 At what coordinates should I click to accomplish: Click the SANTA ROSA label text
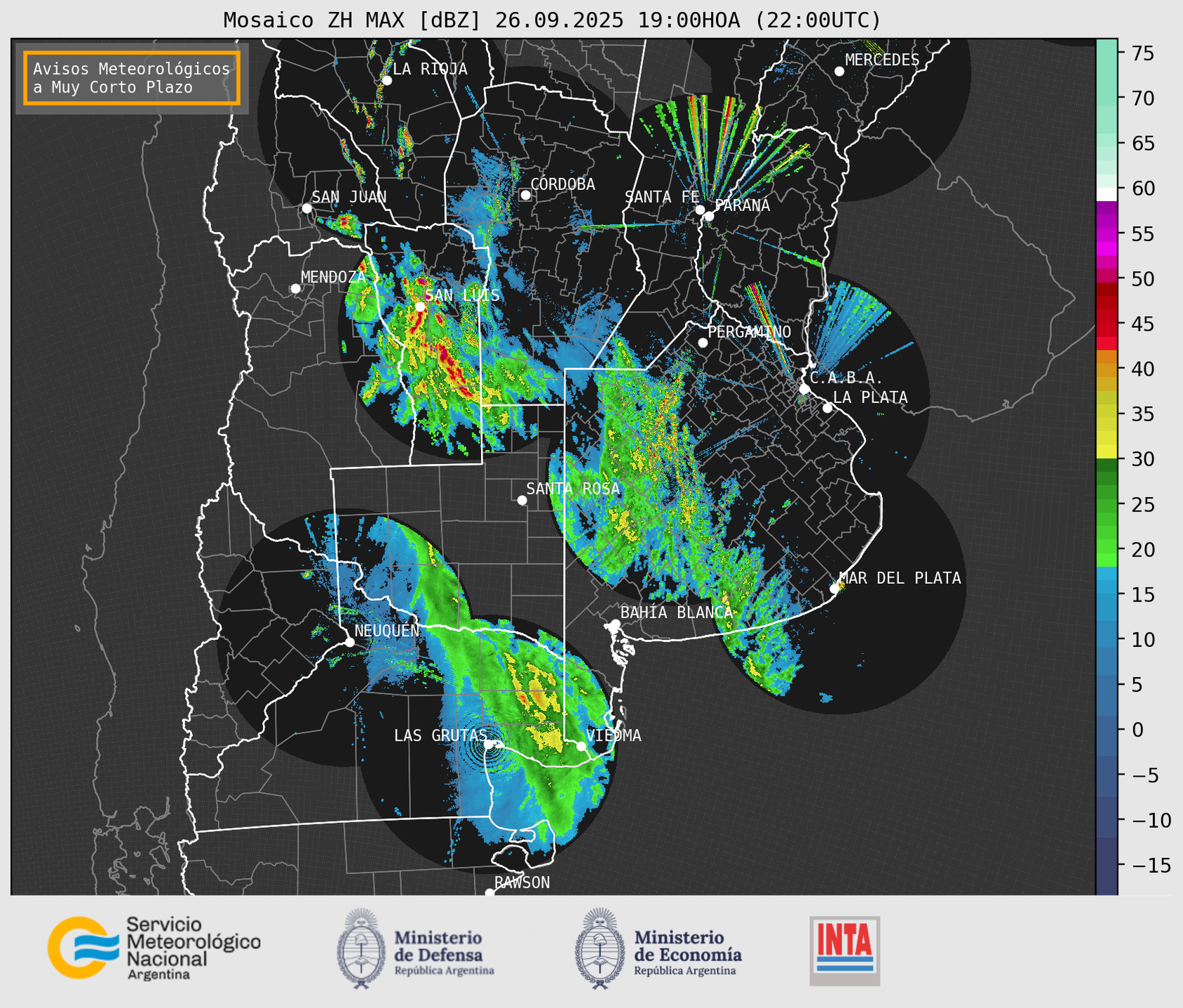click(x=573, y=488)
